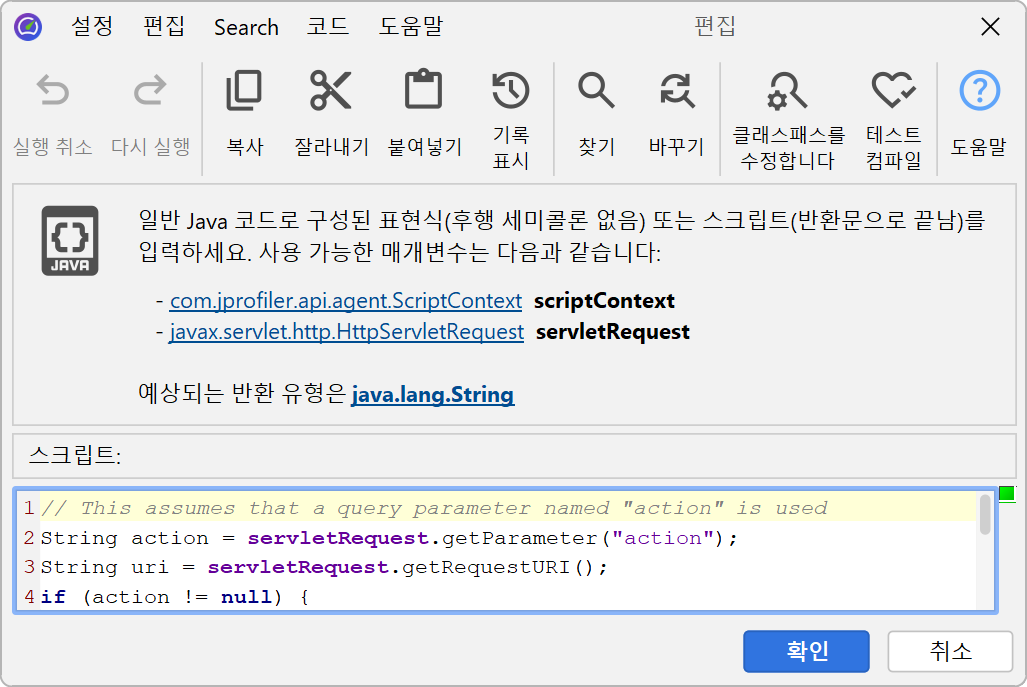Viewport: 1027px width, 687px height.
Task: Click the scriptContext parameter name
Action: click(604, 301)
